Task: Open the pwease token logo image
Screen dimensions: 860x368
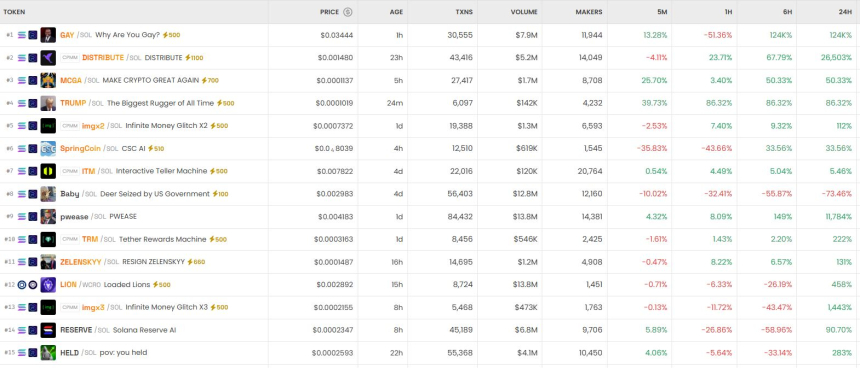Action: click(48, 217)
